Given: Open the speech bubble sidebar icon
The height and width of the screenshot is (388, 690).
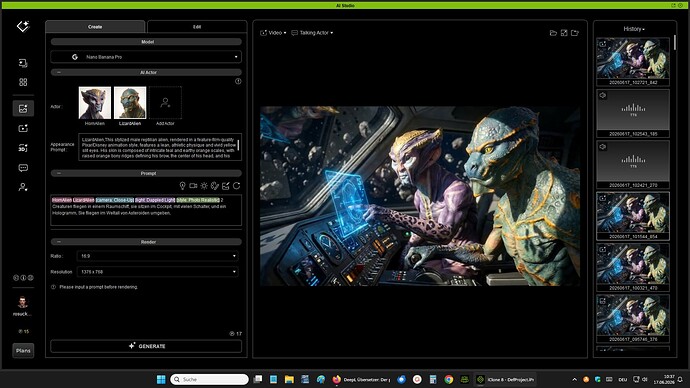Looking at the screenshot, I should point(23,168).
